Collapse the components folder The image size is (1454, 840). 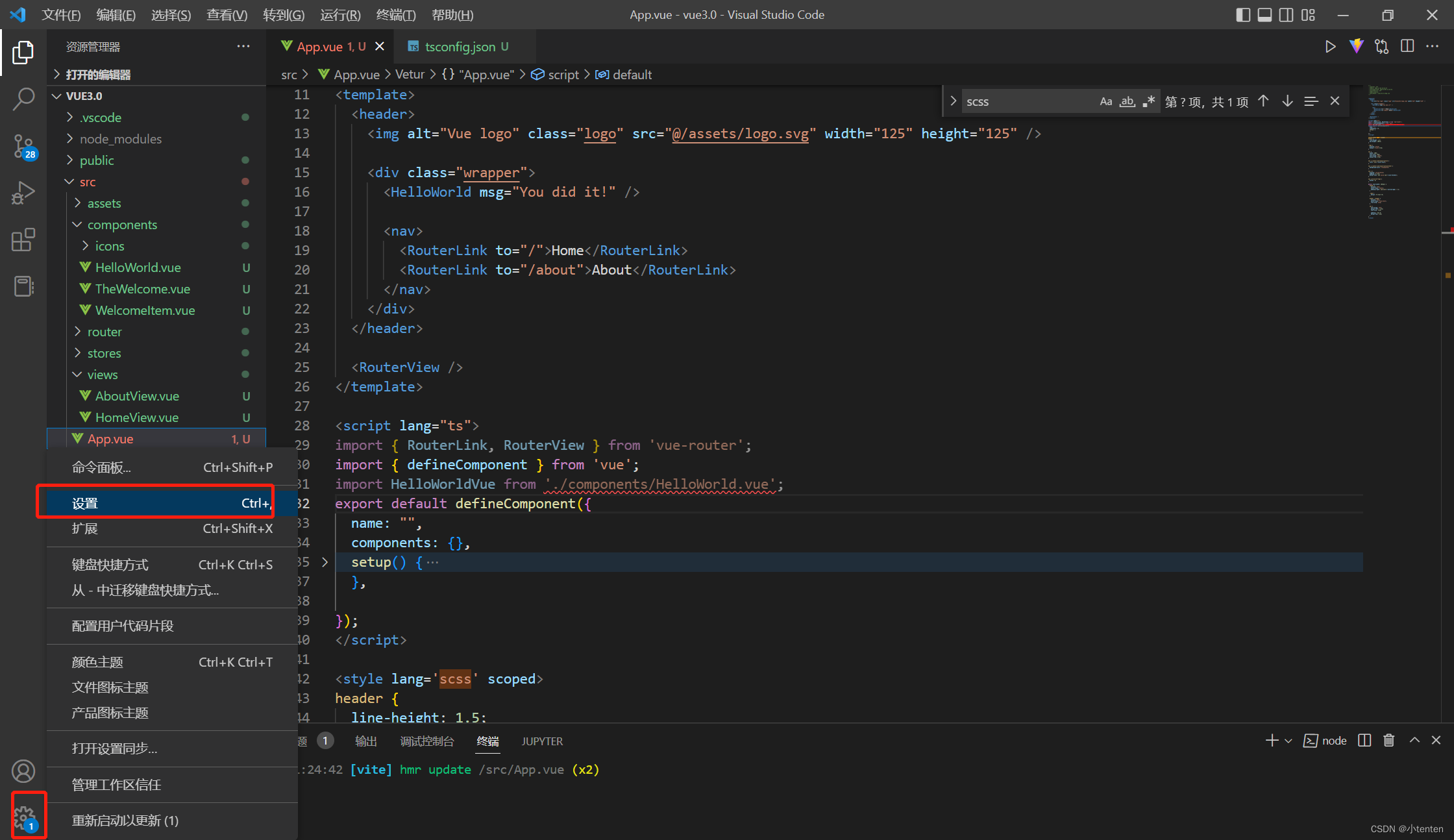(78, 225)
